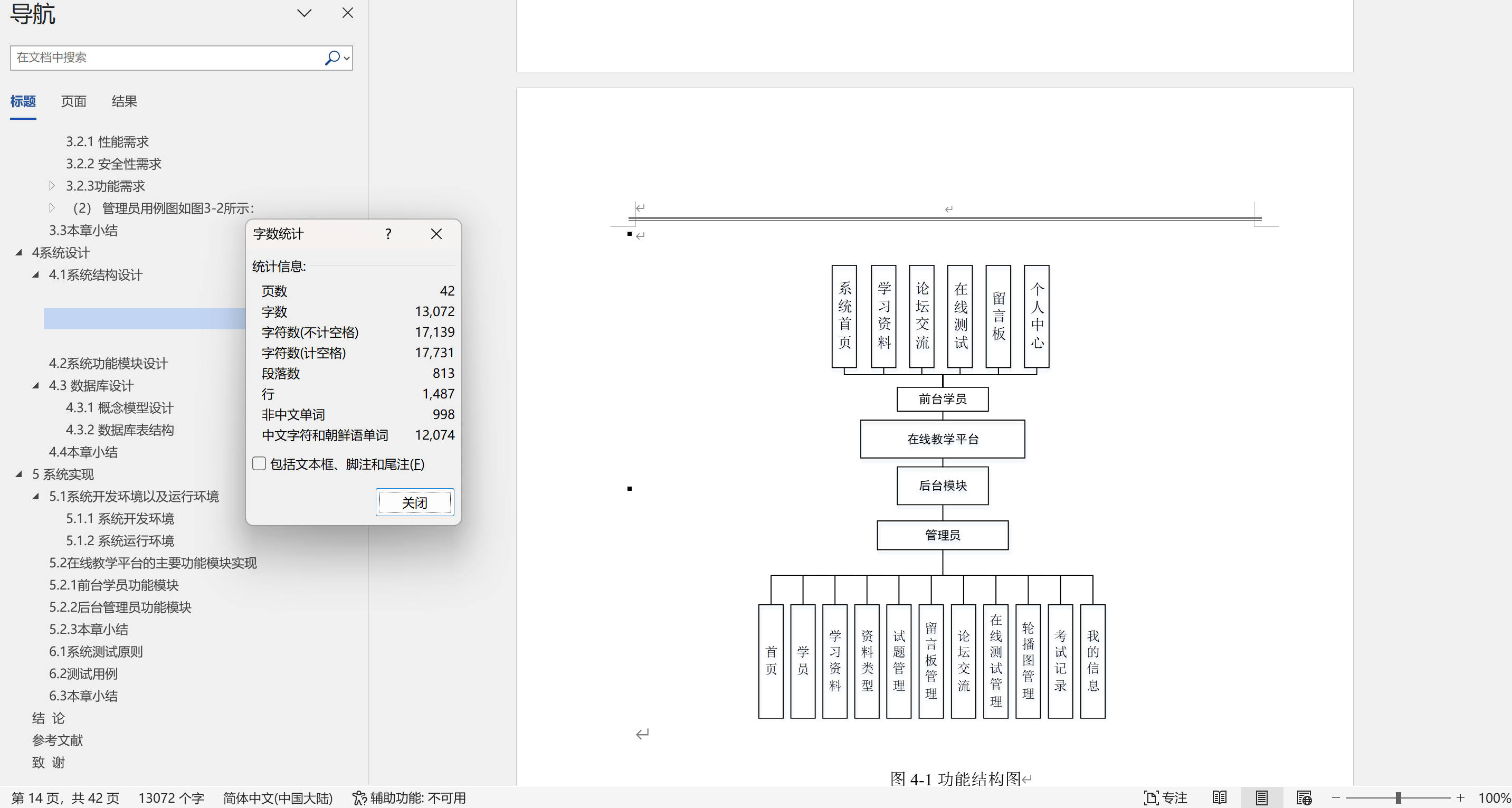Viewport: 1512px width, 808px height.
Task: Navigate to 4.3.2 数据库表结构
Action: pyautogui.click(x=119, y=430)
